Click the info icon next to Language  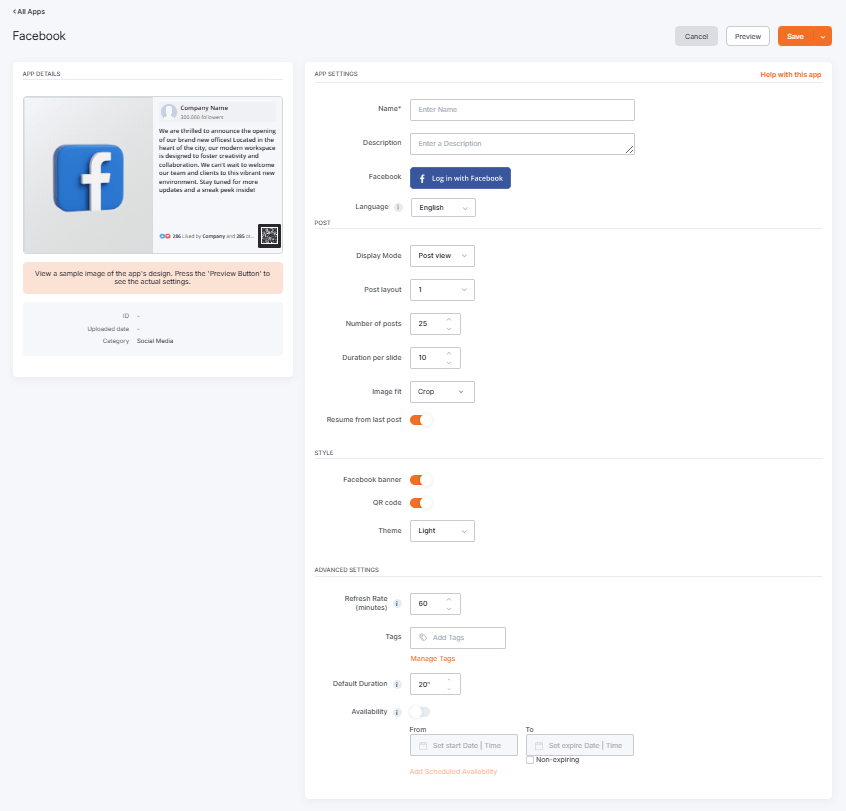pos(399,207)
